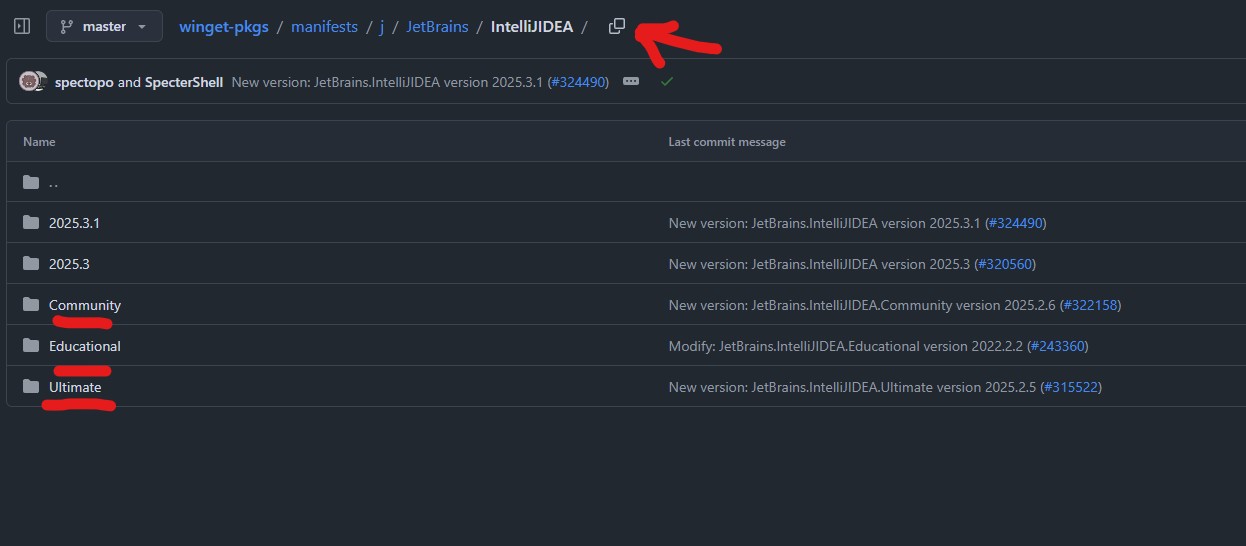This screenshot has width=1246, height=546.
Task: Open pull request #243360
Action: pos(1058,346)
